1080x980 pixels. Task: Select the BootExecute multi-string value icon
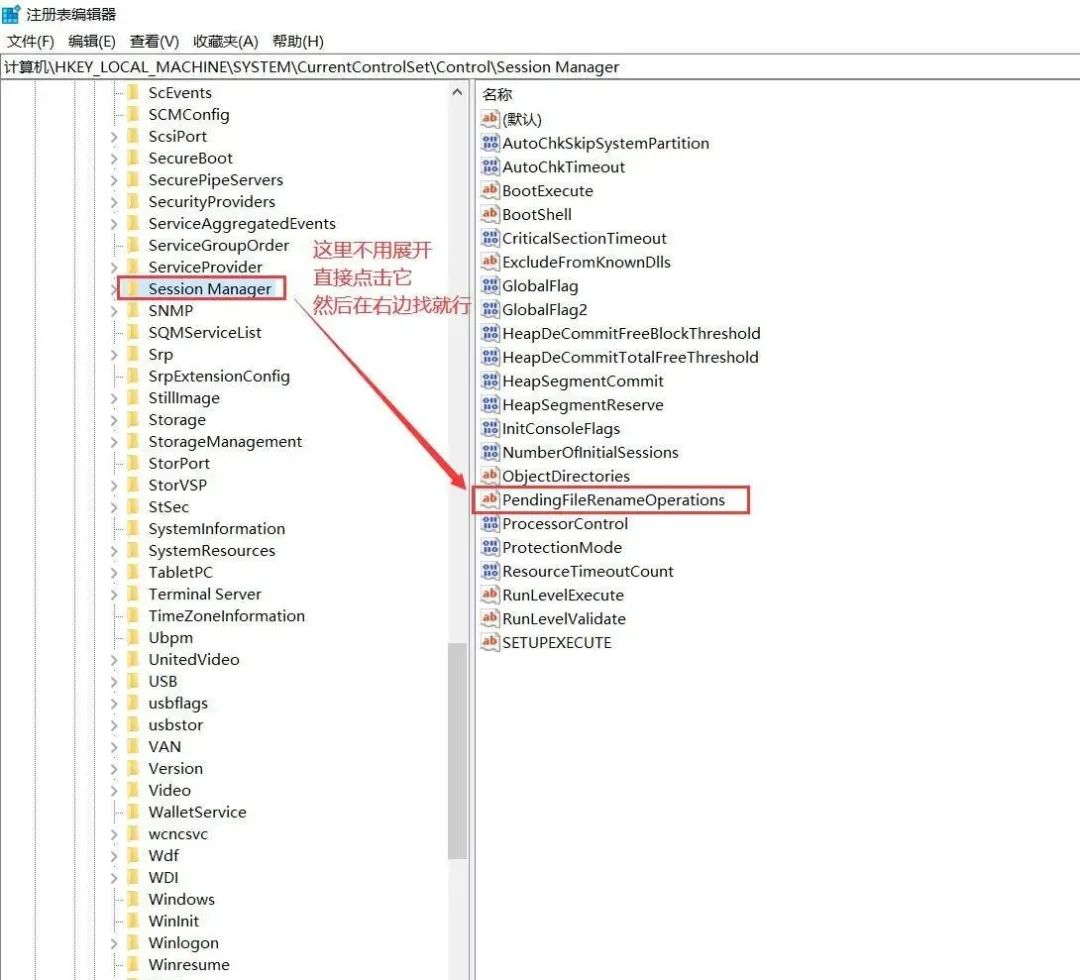pos(490,191)
